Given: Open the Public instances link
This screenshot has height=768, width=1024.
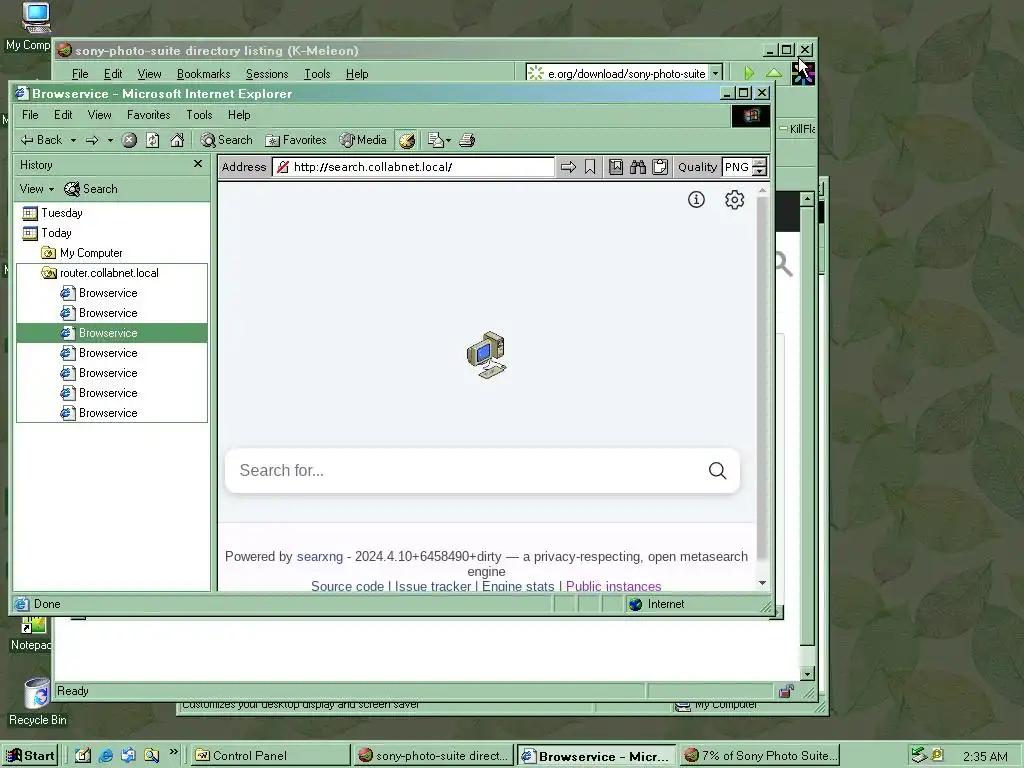Looking at the screenshot, I should point(613,586).
